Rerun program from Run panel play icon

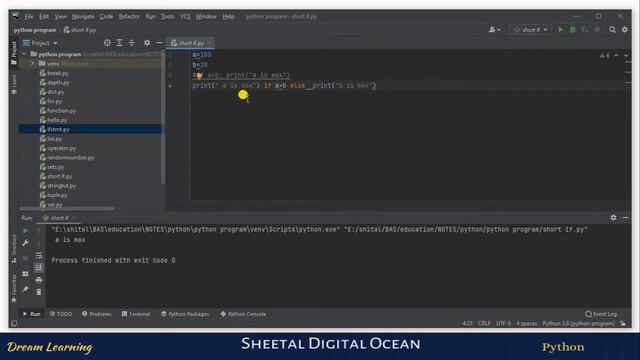pyautogui.click(x=25, y=231)
